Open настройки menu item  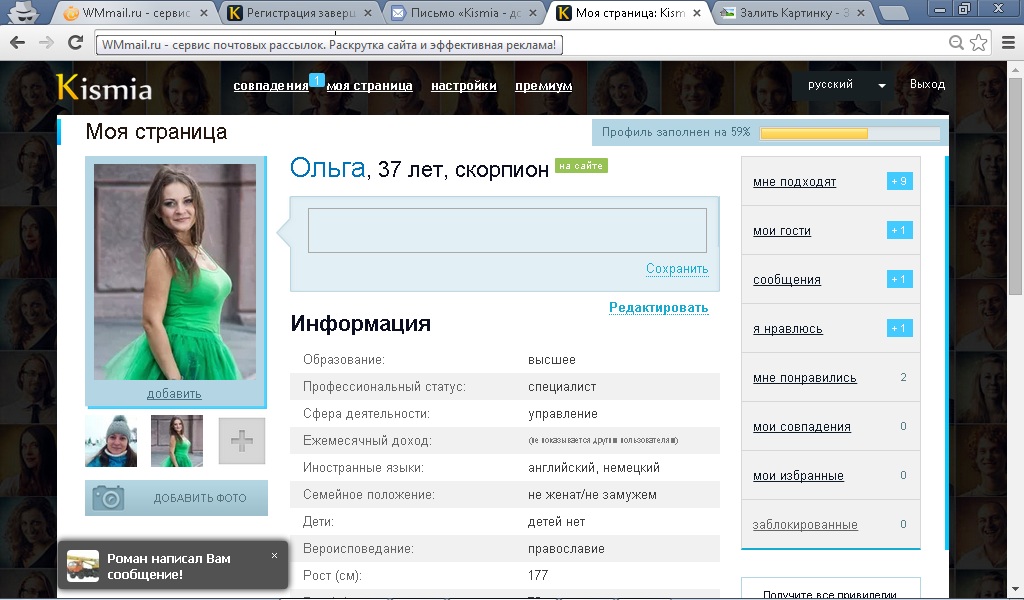[x=464, y=86]
